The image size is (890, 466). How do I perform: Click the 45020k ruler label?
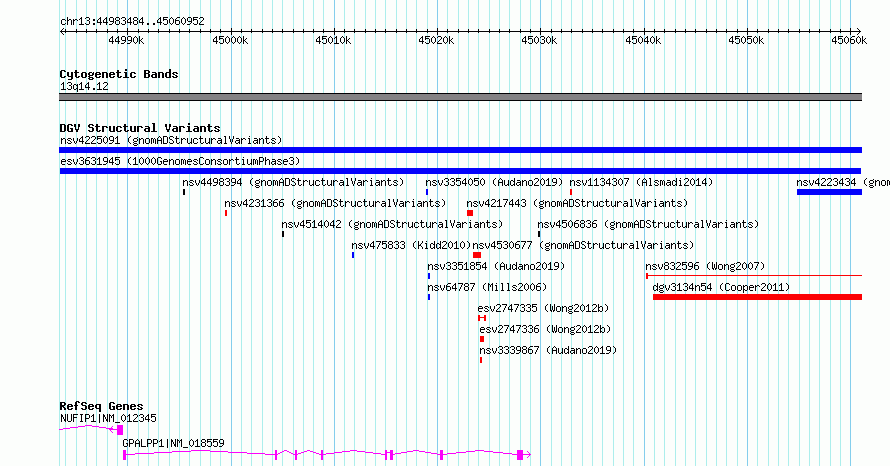coord(436,40)
